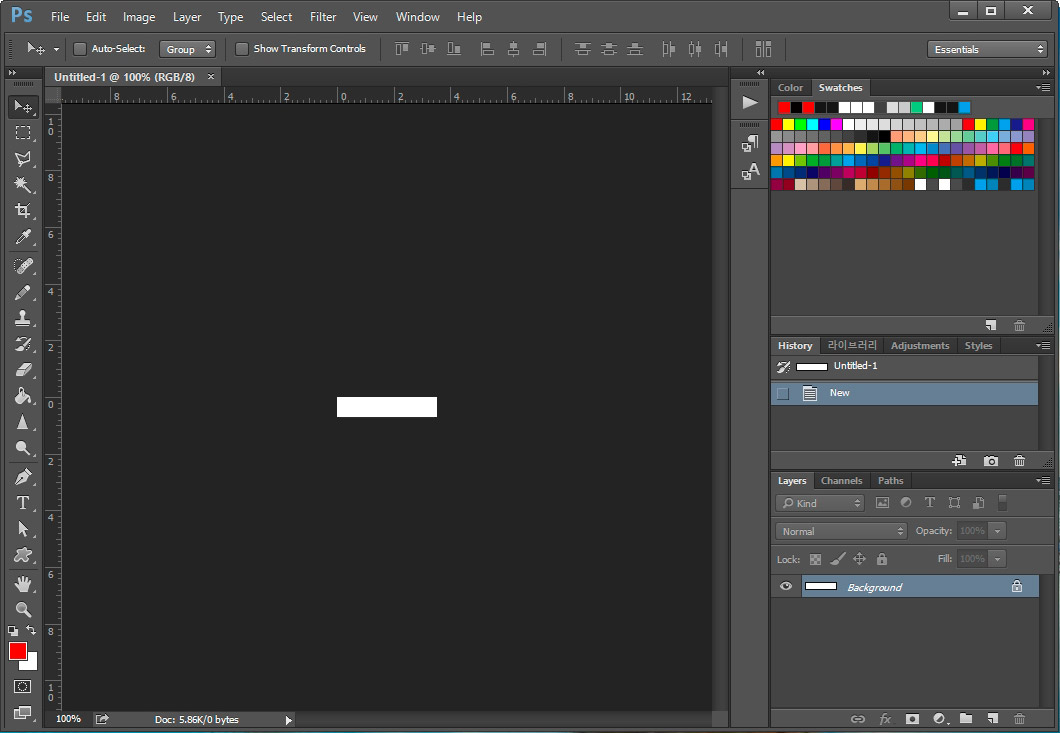Select the Clone Stamp tool
This screenshot has width=1060, height=733.
coord(23,318)
